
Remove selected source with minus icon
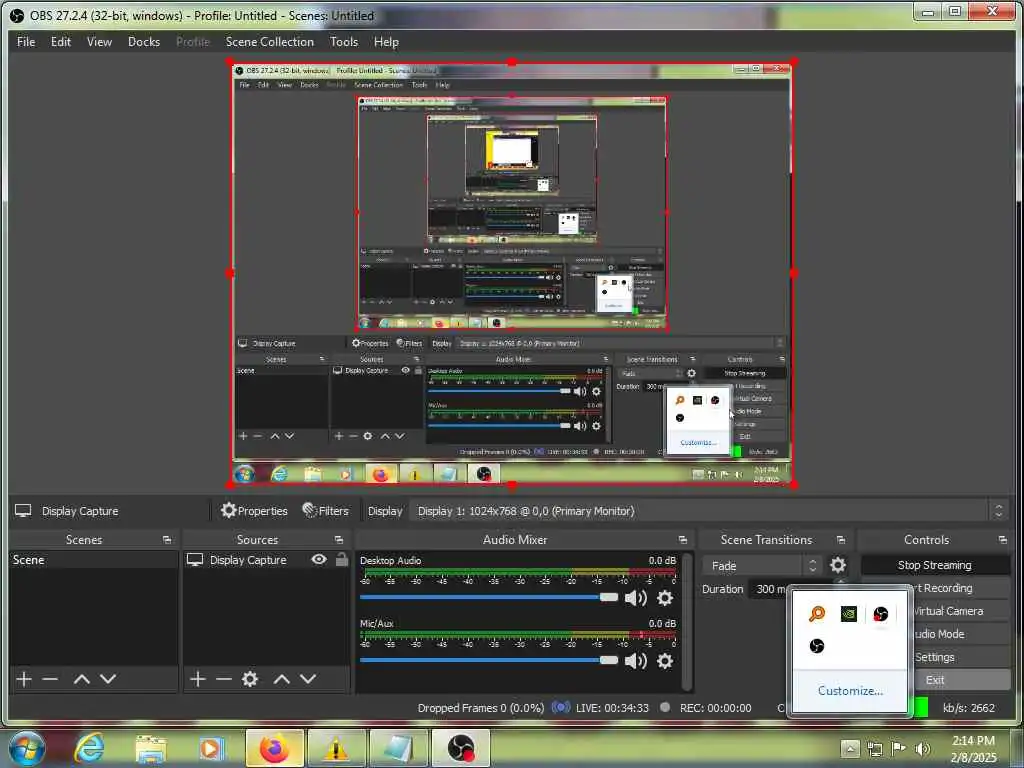tap(224, 679)
